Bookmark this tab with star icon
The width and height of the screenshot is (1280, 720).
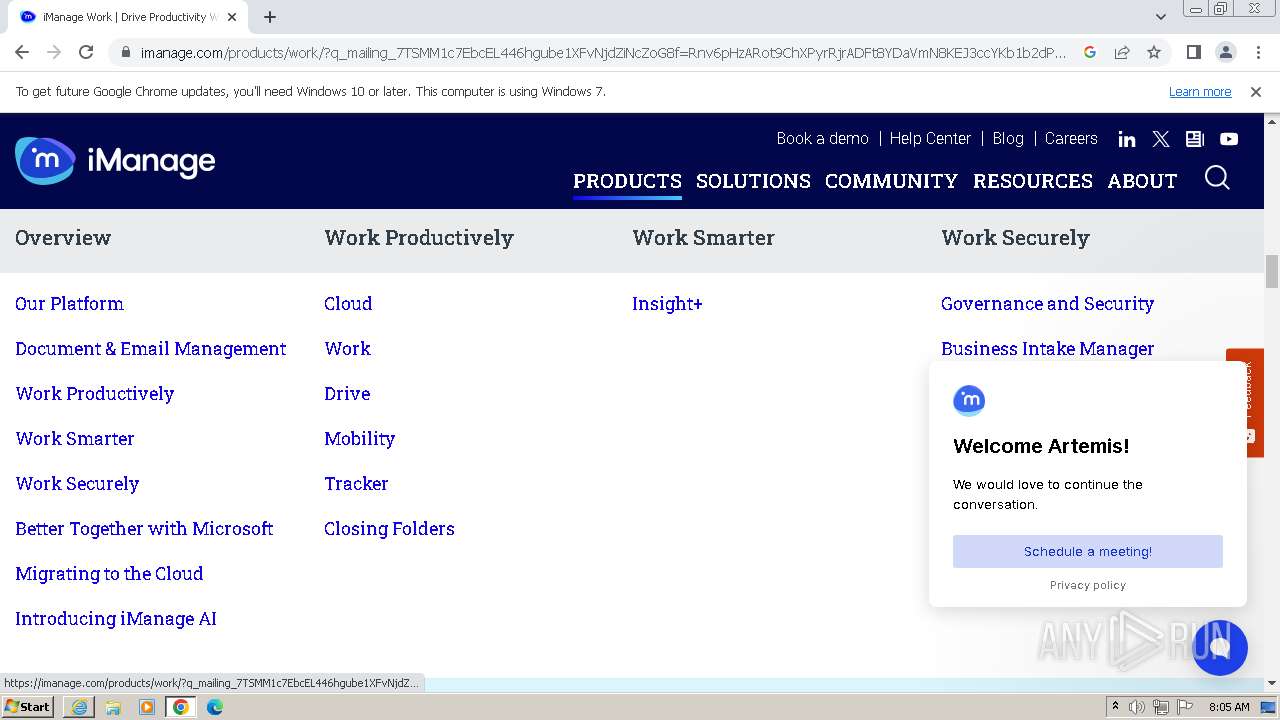pyautogui.click(x=1154, y=52)
